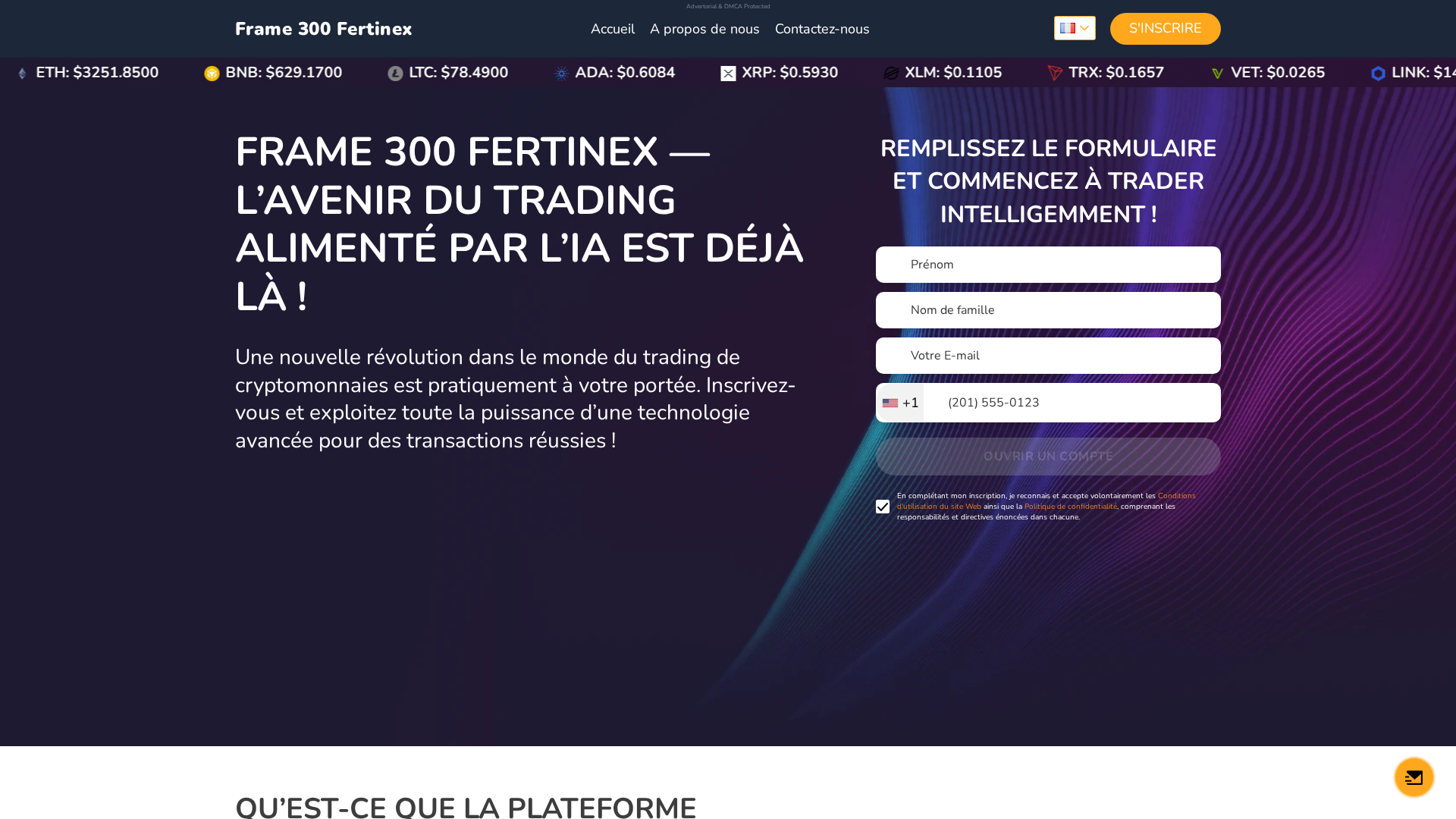The width and height of the screenshot is (1456, 819).
Task: Focus the Nom de famille field
Action: point(1048,310)
